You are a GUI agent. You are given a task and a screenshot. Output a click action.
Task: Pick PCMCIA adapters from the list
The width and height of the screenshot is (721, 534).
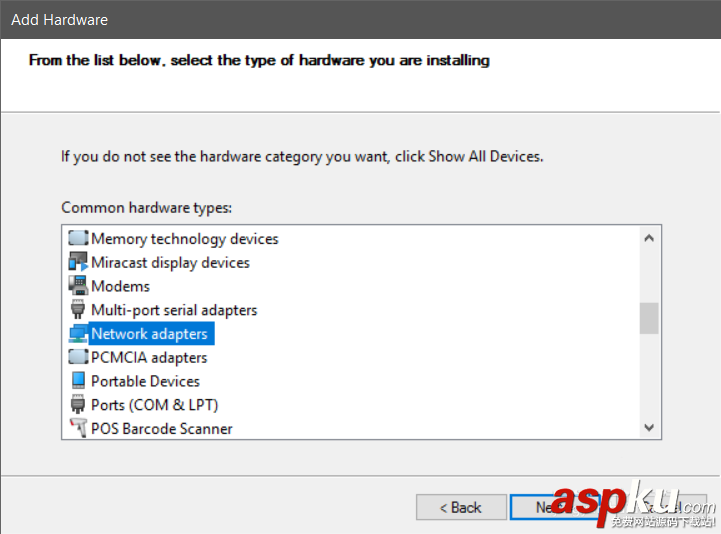tap(149, 357)
